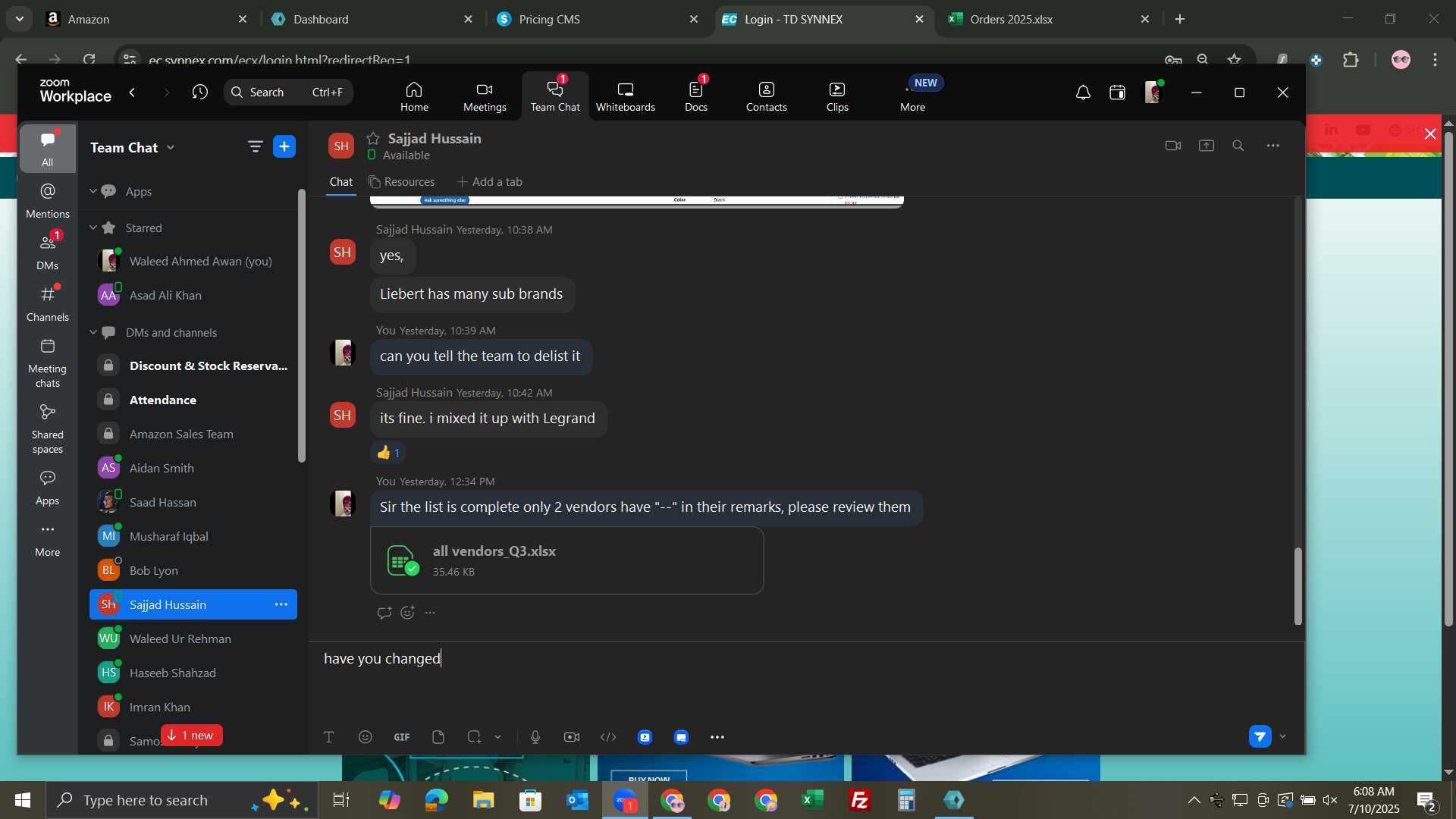Screen dimensions: 1456x819
Task: Open the calendar icon in Zoom header
Action: click(1117, 93)
